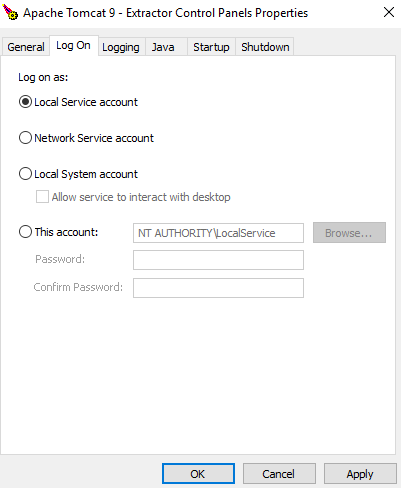Screen dimensions: 401x488
Task: Go to the Java tab
Action: 163,47
